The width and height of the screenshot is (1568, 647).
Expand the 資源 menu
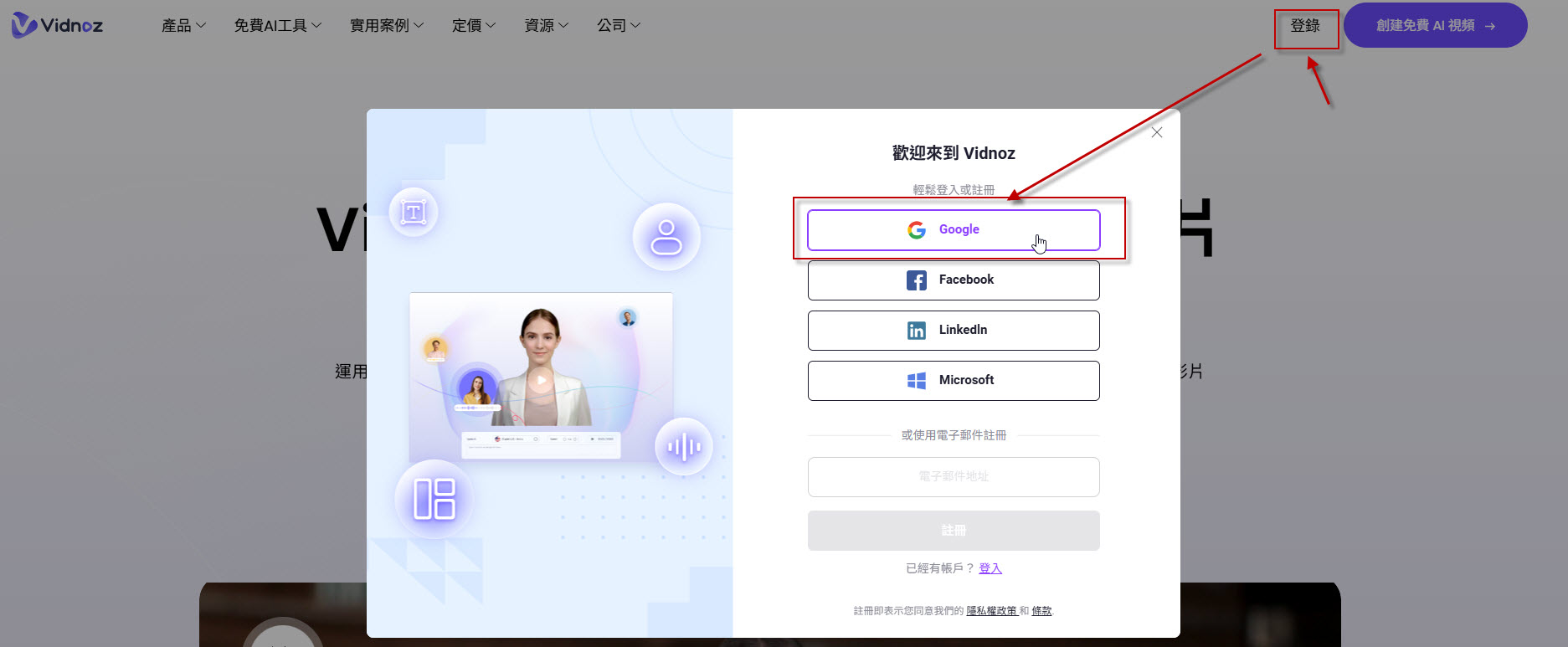[x=547, y=26]
